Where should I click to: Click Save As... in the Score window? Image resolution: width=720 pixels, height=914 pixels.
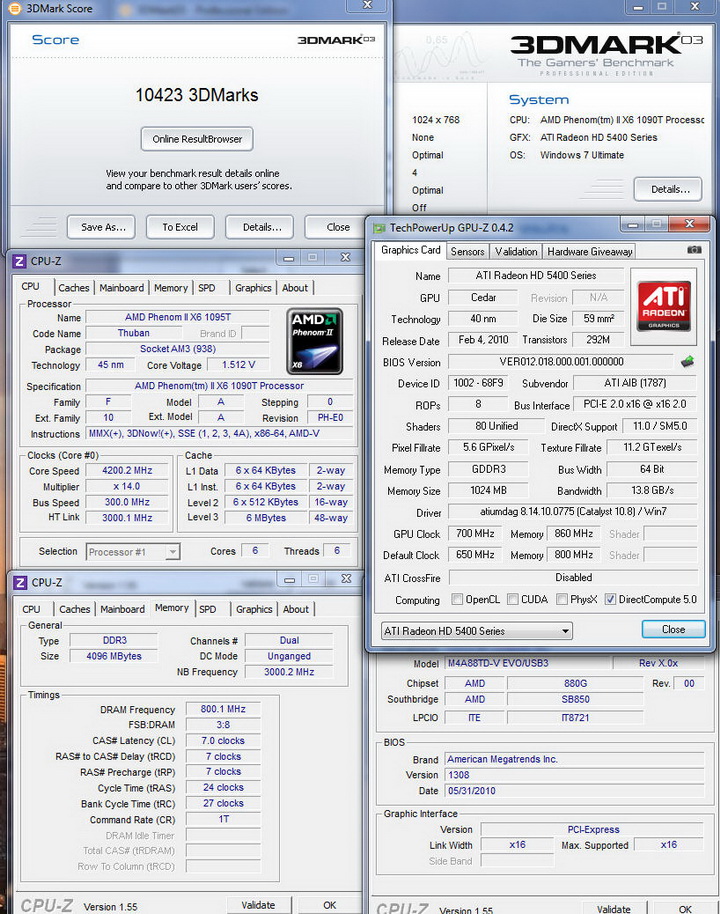pos(101,227)
